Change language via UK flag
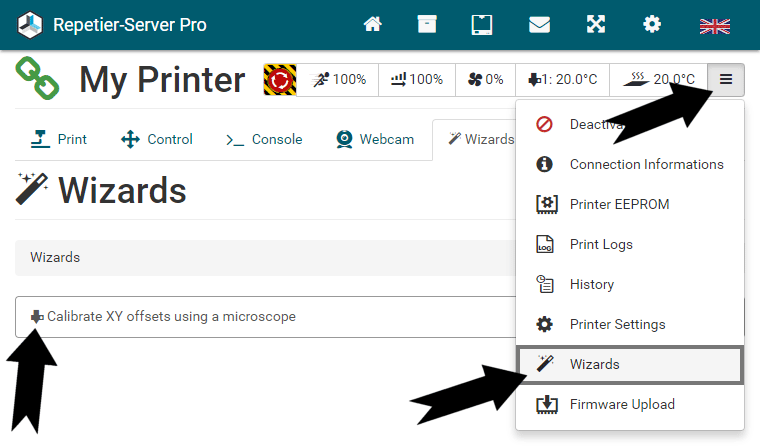The height and width of the screenshot is (446, 760). pyautogui.click(x=714, y=26)
